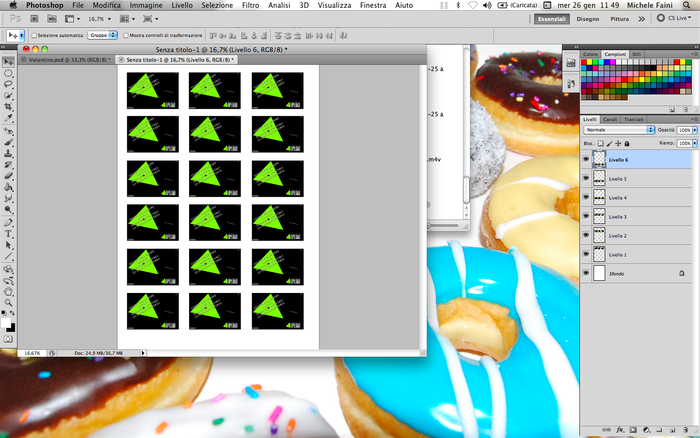Viewport: 700px width, 438px height.
Task: Select the History Brush tool
Action: (8, 165)
